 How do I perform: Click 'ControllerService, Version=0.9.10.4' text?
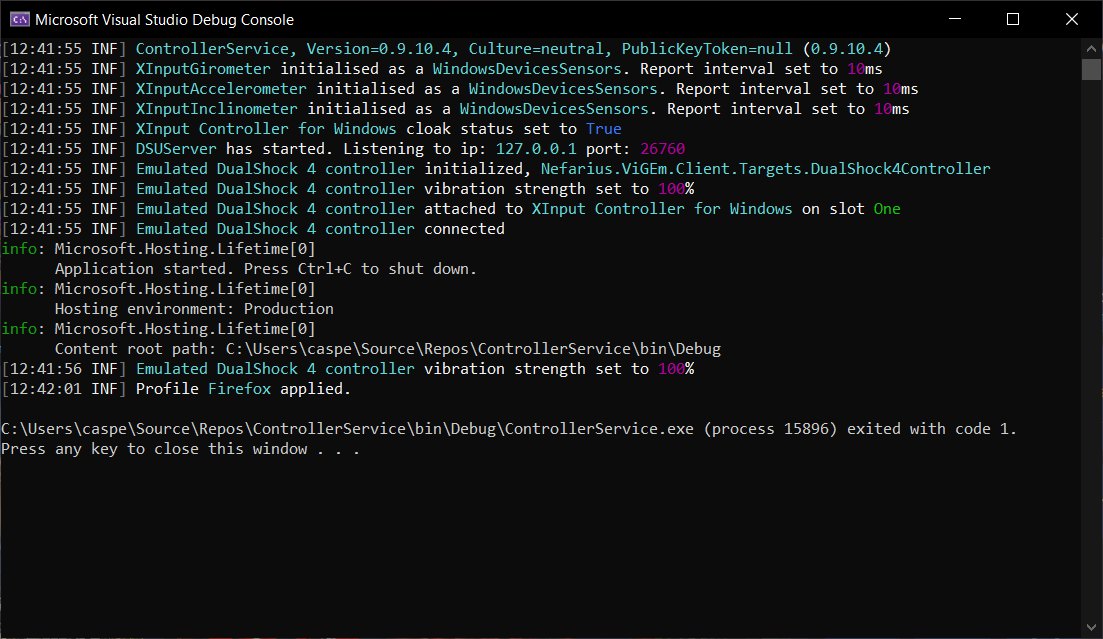(x=293, y=49)
